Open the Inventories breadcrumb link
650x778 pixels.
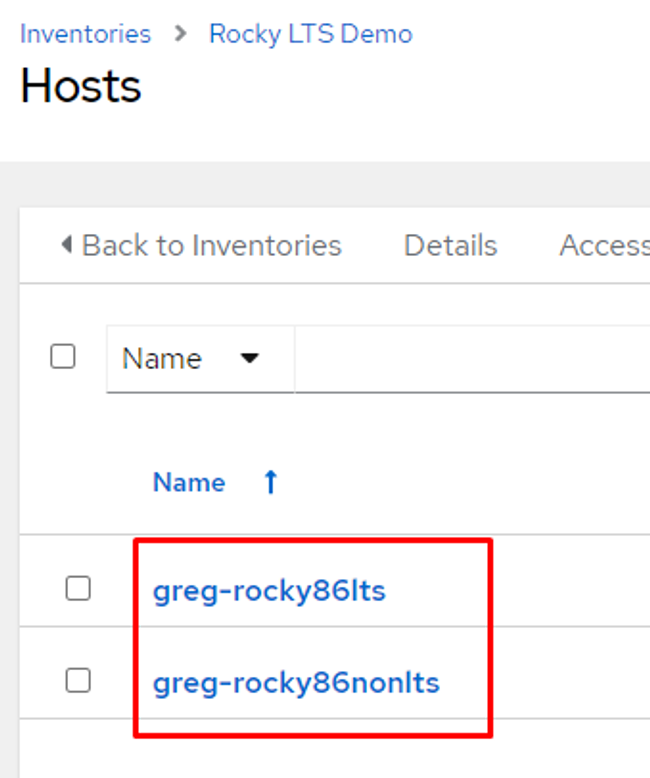click(85, 34)
